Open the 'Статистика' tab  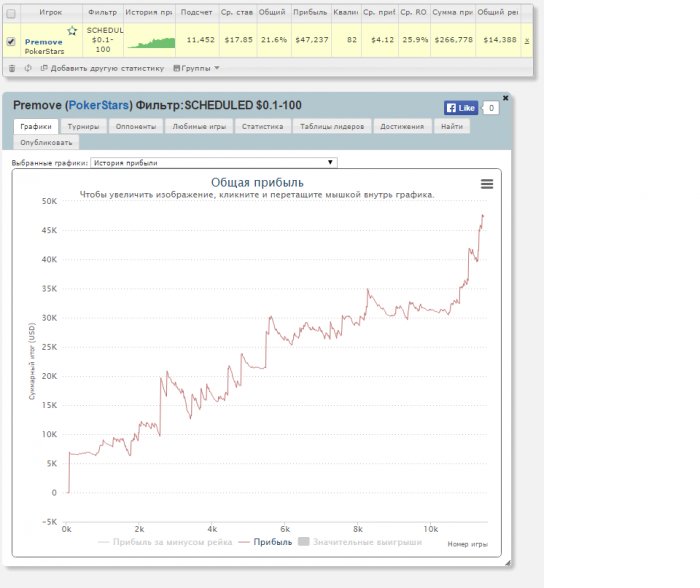(262, 127)
